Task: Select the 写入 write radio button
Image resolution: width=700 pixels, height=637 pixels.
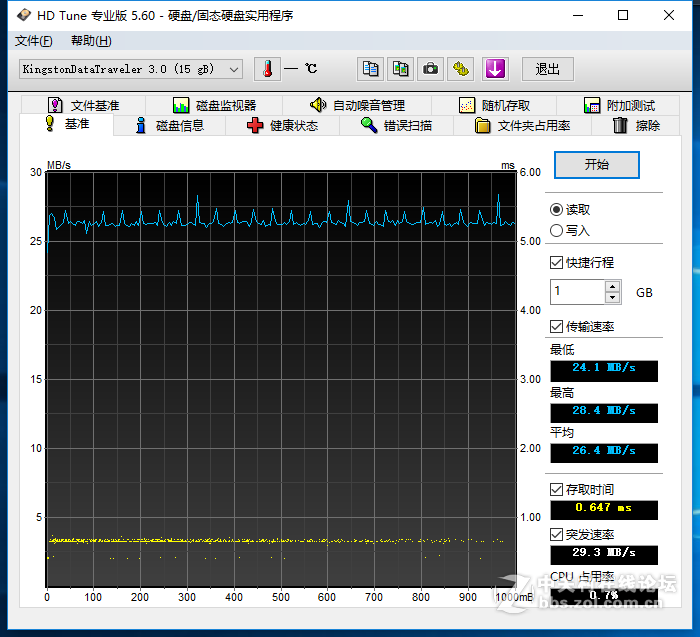Action: tap(557, 230)
